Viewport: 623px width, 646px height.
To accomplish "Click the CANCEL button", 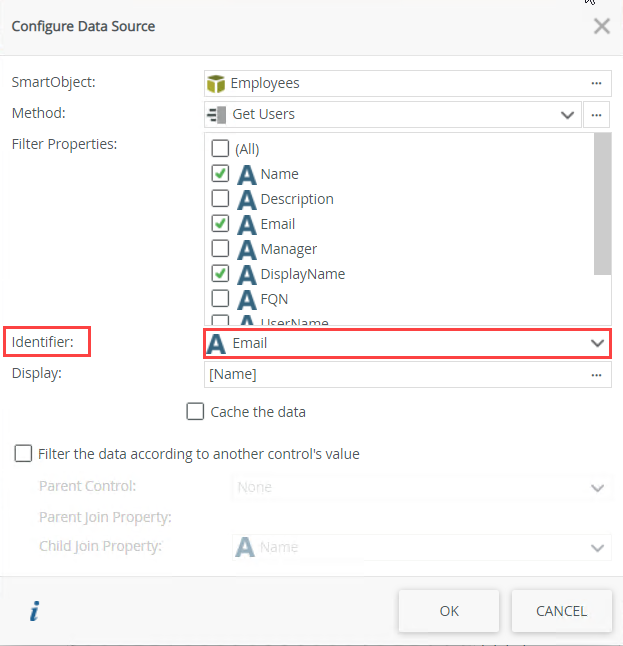I will pyautogui.click(x=562, y=611).
